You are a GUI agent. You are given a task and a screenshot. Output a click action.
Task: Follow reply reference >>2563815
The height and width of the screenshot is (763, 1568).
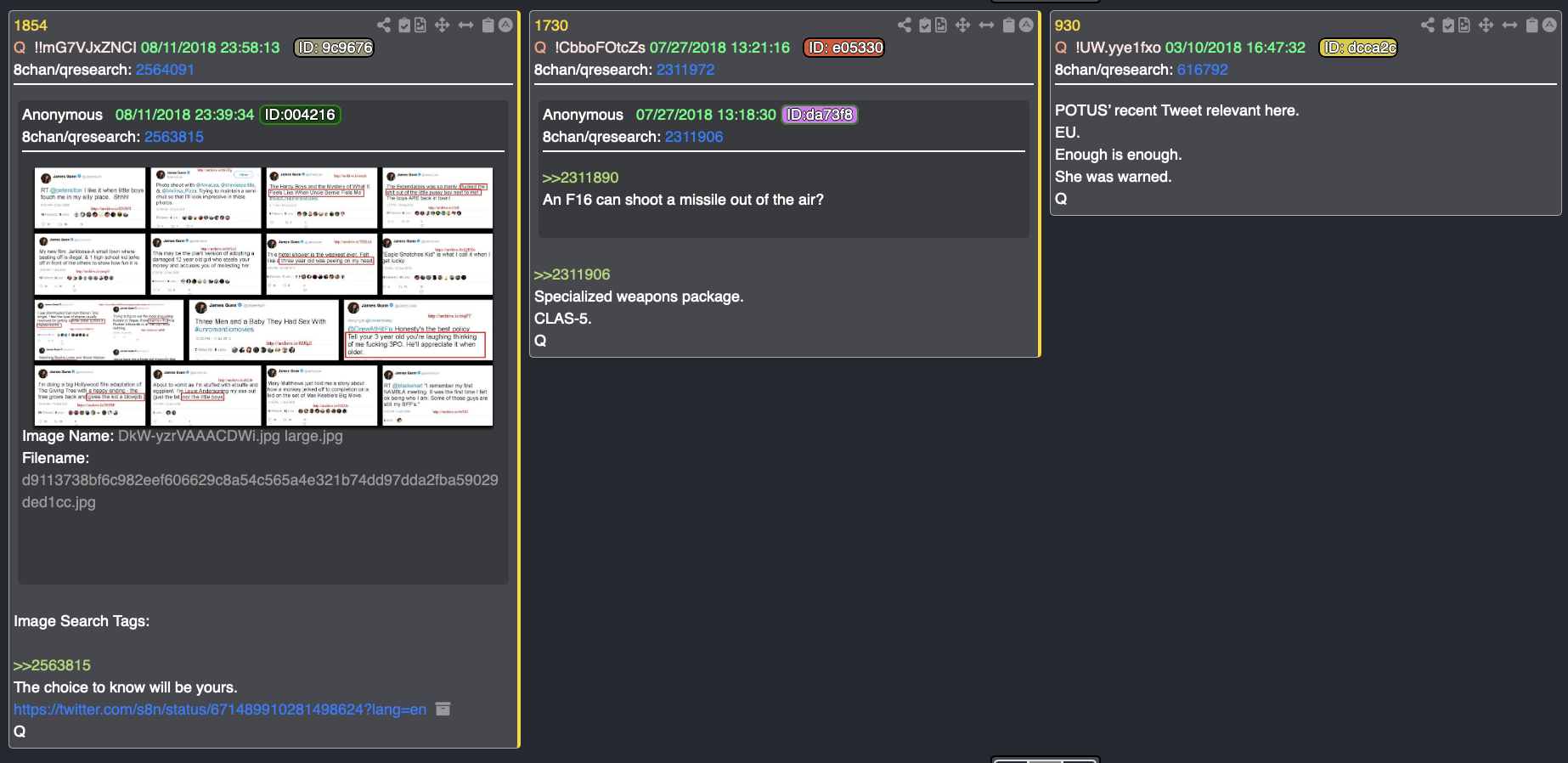(x=52, y=665)
